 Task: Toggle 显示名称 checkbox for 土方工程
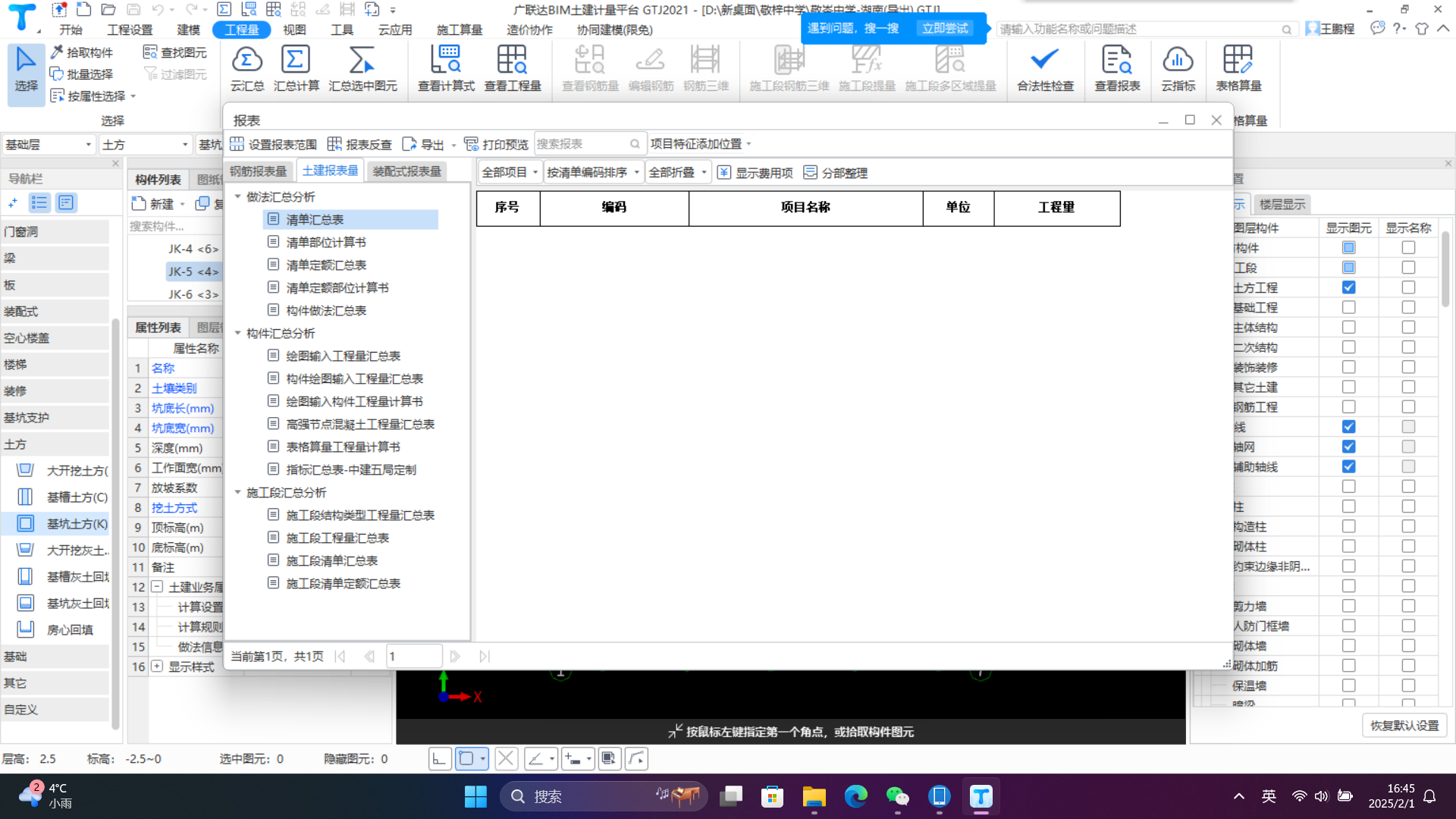pos(1408,287)
